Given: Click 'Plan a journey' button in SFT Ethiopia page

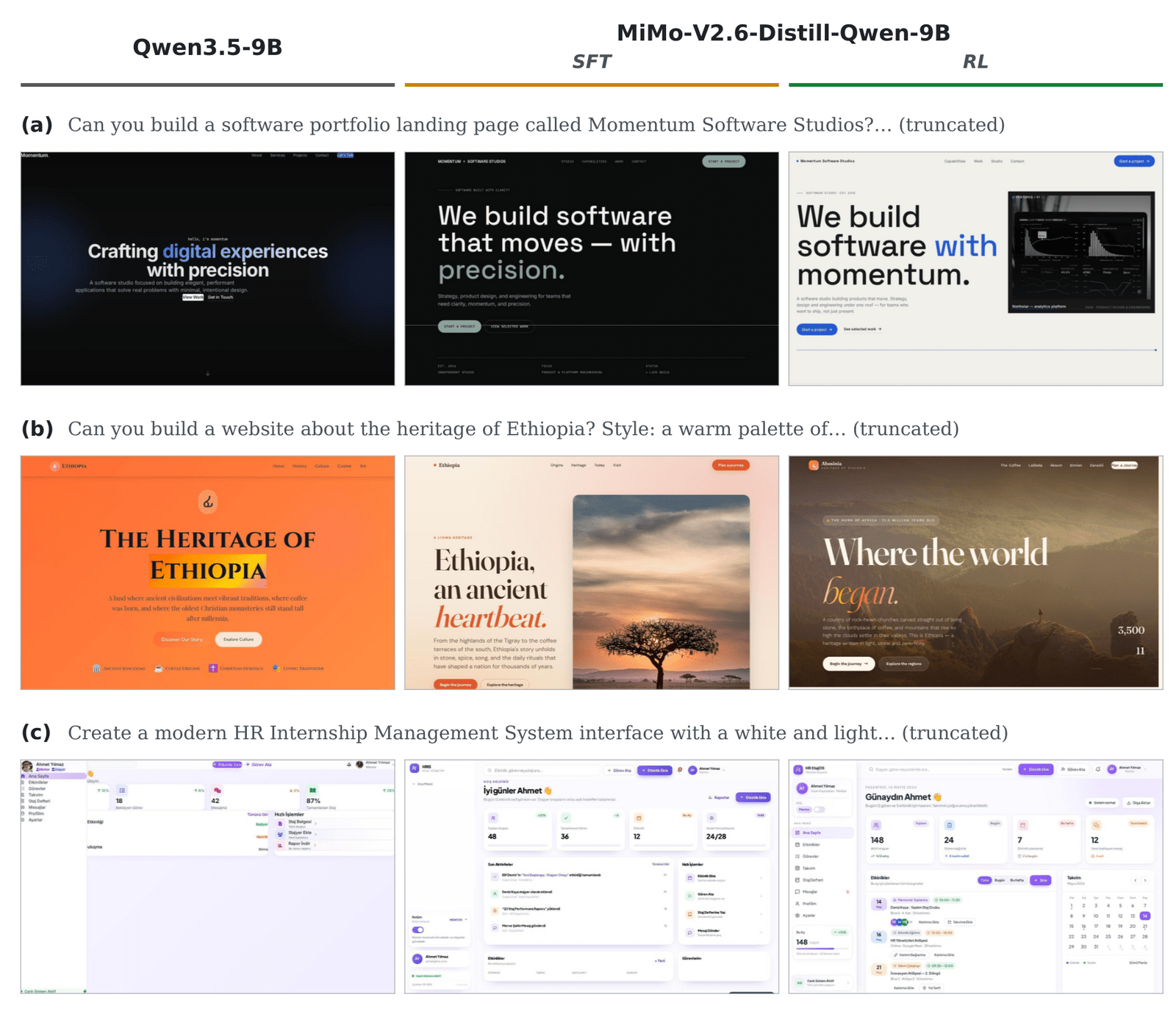Looking at the screenshot, I should pos(731,465).
